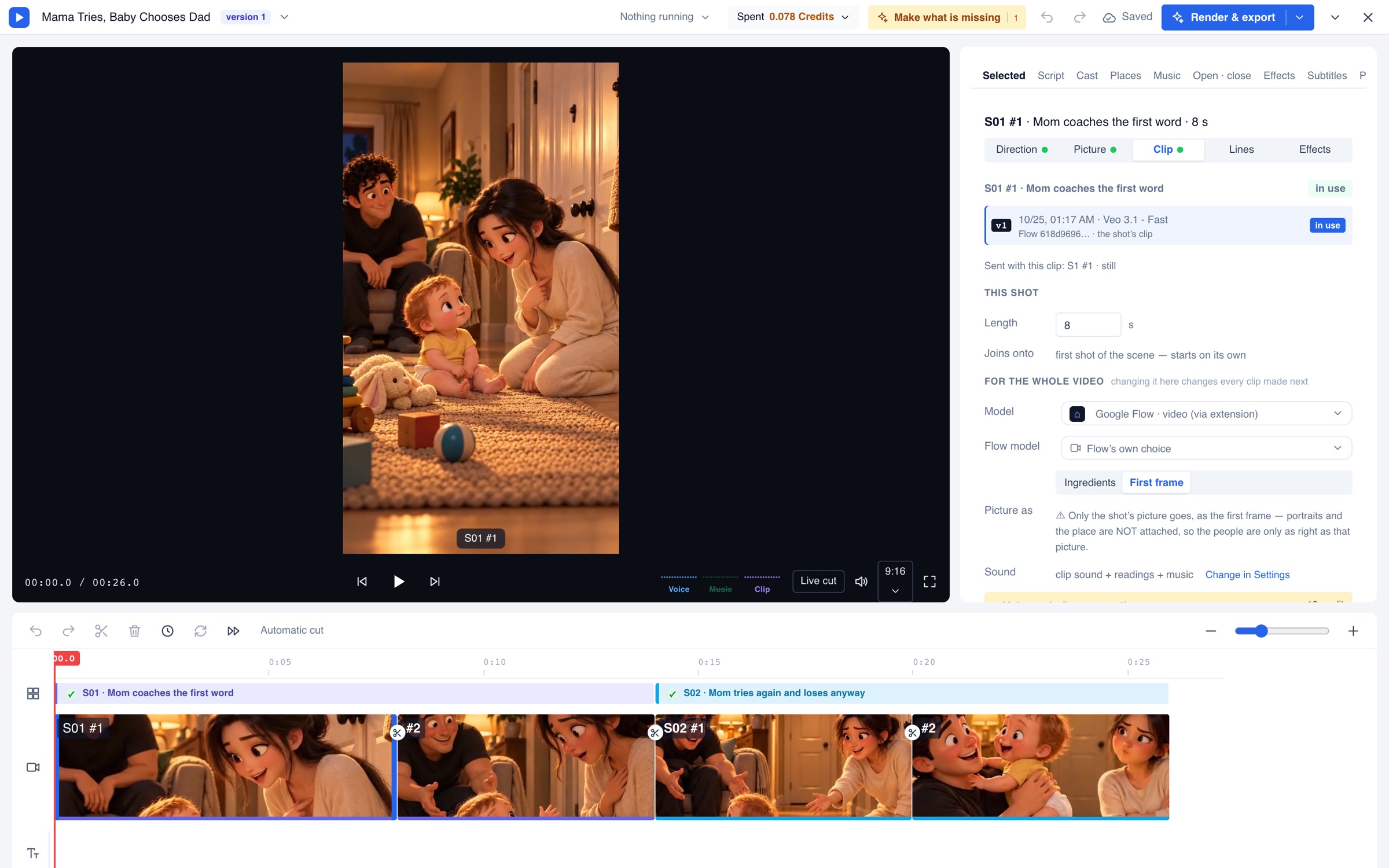Viewport: 1389px width, 868px height.
Task: Click the blue play app logo icon
Action: (x=19, y=17)
